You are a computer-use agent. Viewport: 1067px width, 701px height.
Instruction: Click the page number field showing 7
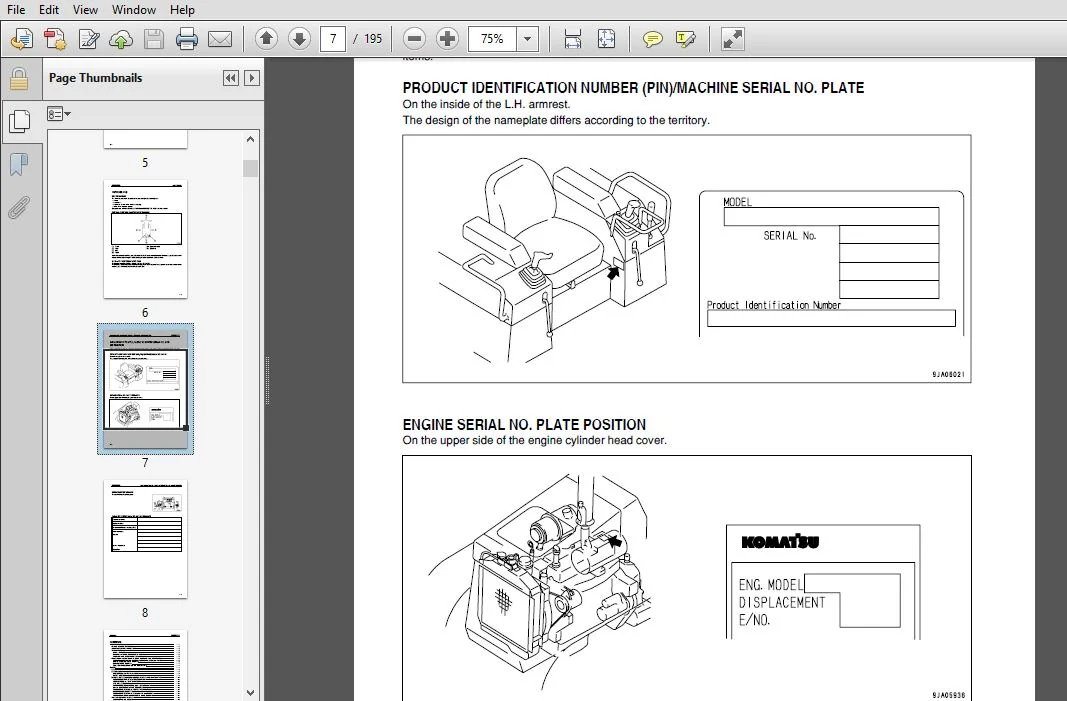333,39
